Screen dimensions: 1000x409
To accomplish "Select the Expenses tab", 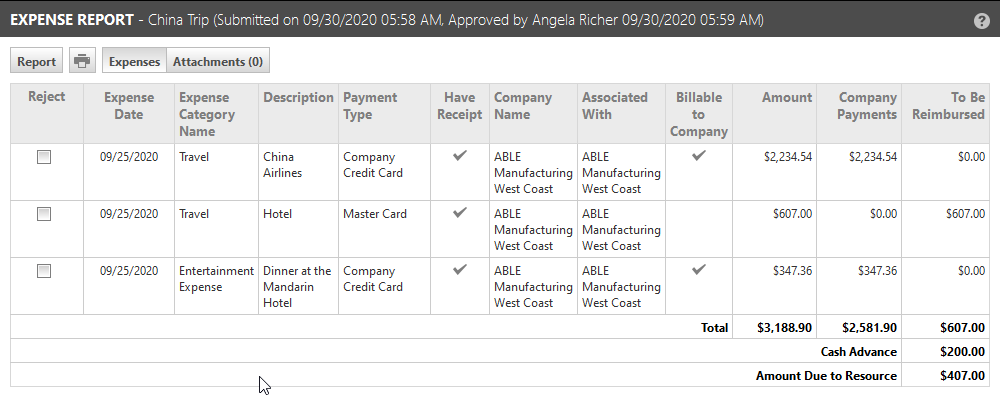I will [x=135, y=61].
